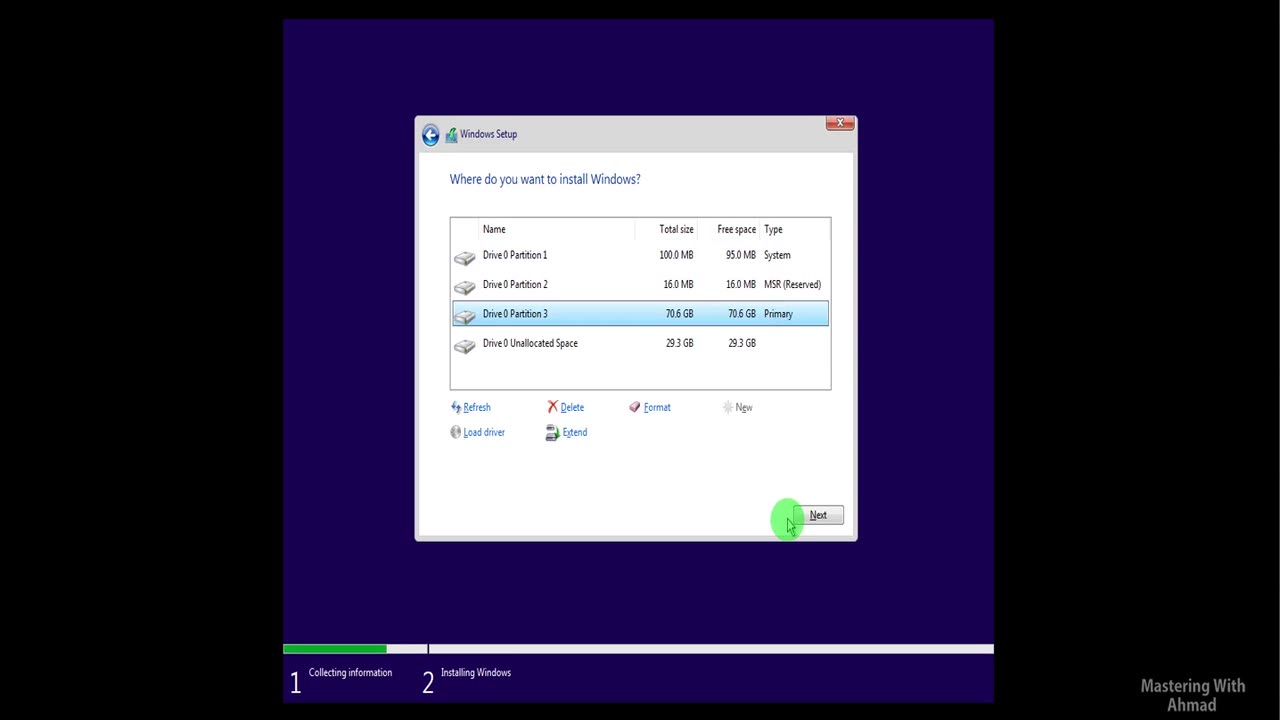Click the Format eraser icon

tap(634, 407)
